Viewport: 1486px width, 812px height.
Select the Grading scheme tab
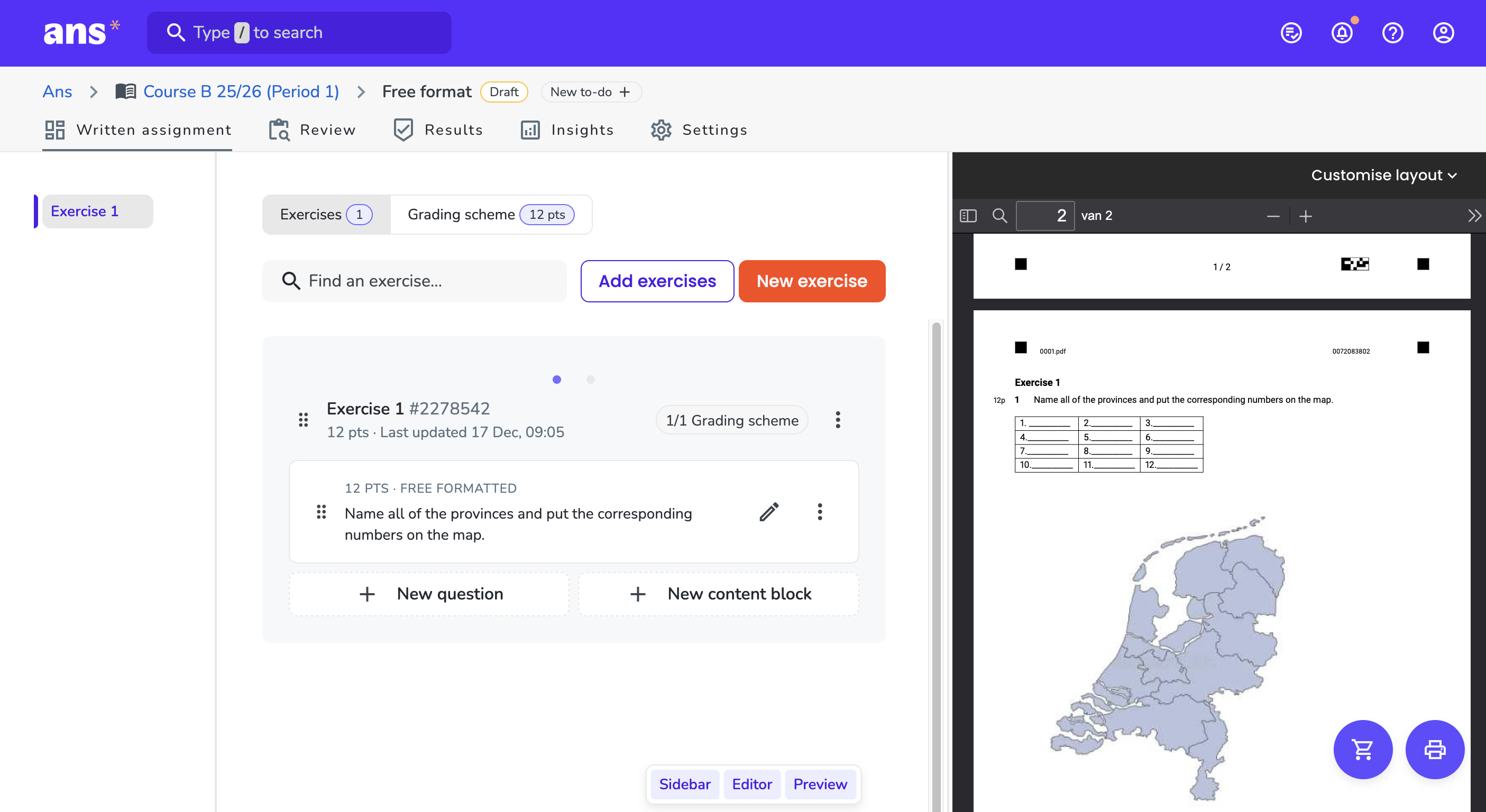(491, 215)
